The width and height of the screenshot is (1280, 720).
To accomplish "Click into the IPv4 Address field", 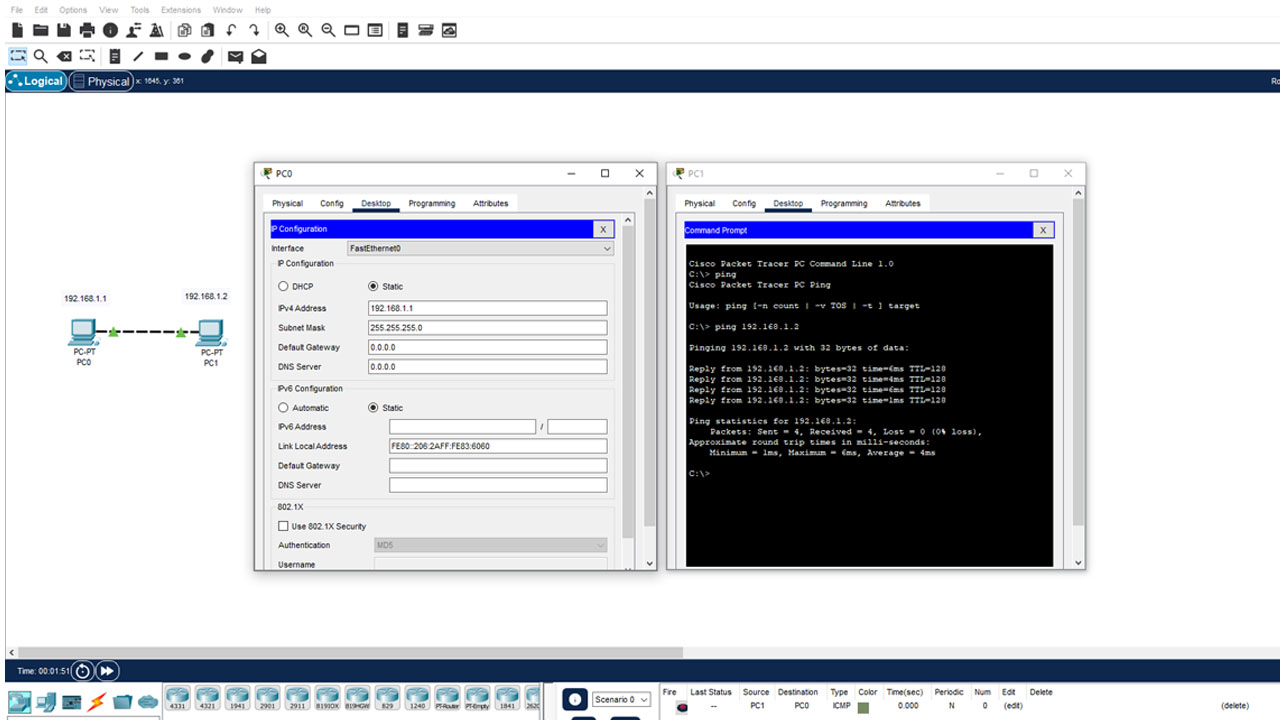I will (487, 308).
